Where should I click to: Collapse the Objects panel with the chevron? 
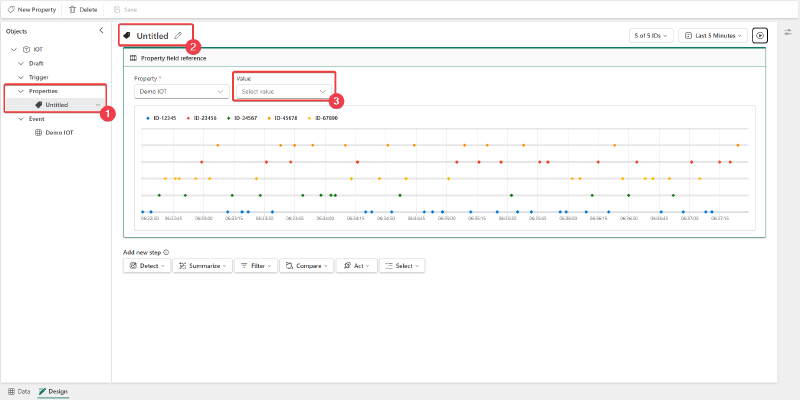(x=101, y=31)
